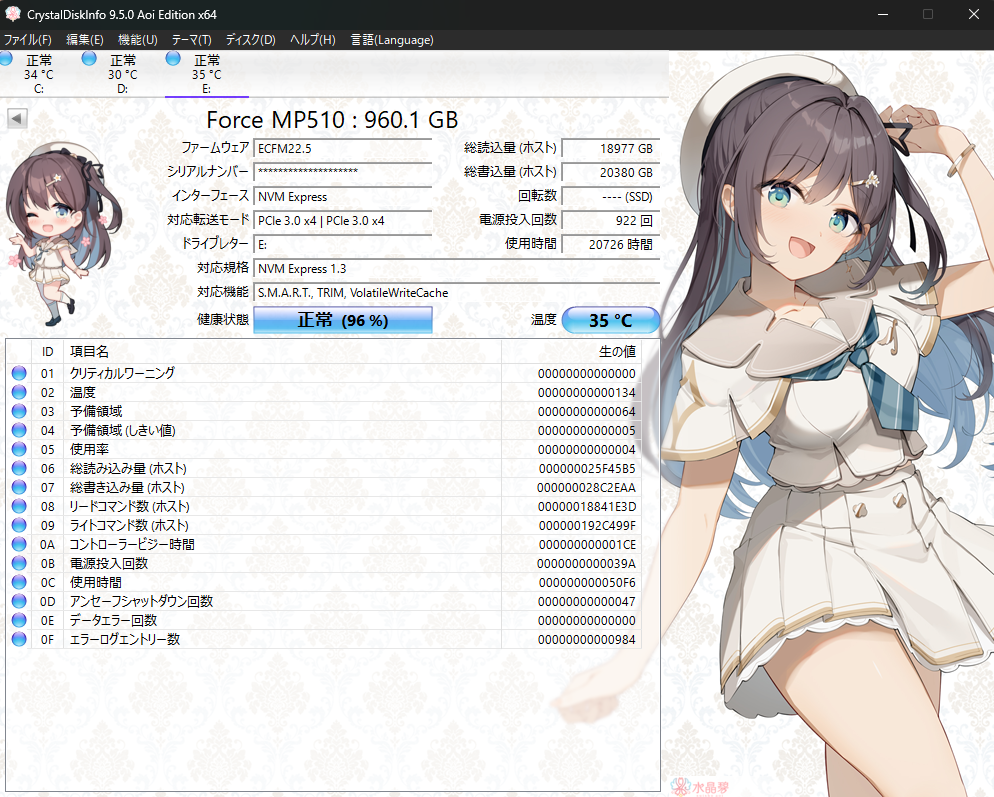Select raw value 000000000001CE
994x797 pixels.
pyautogui.click(x=587, y=545)
